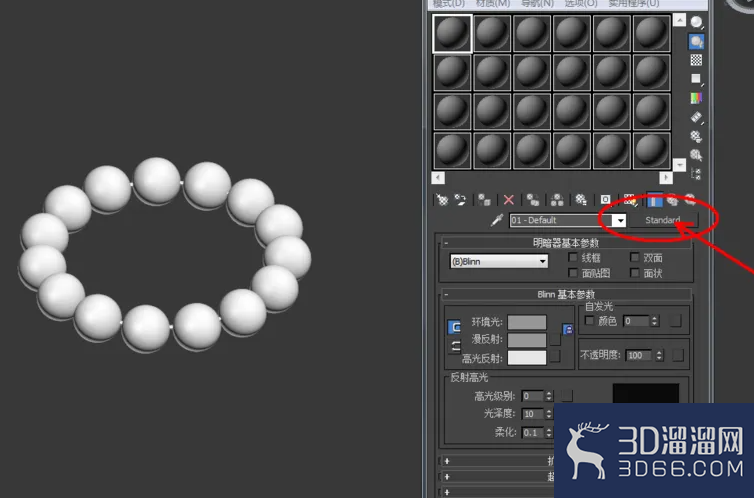
Task: Click sample slots scroll down arrow
Action: tap(679, 165)
